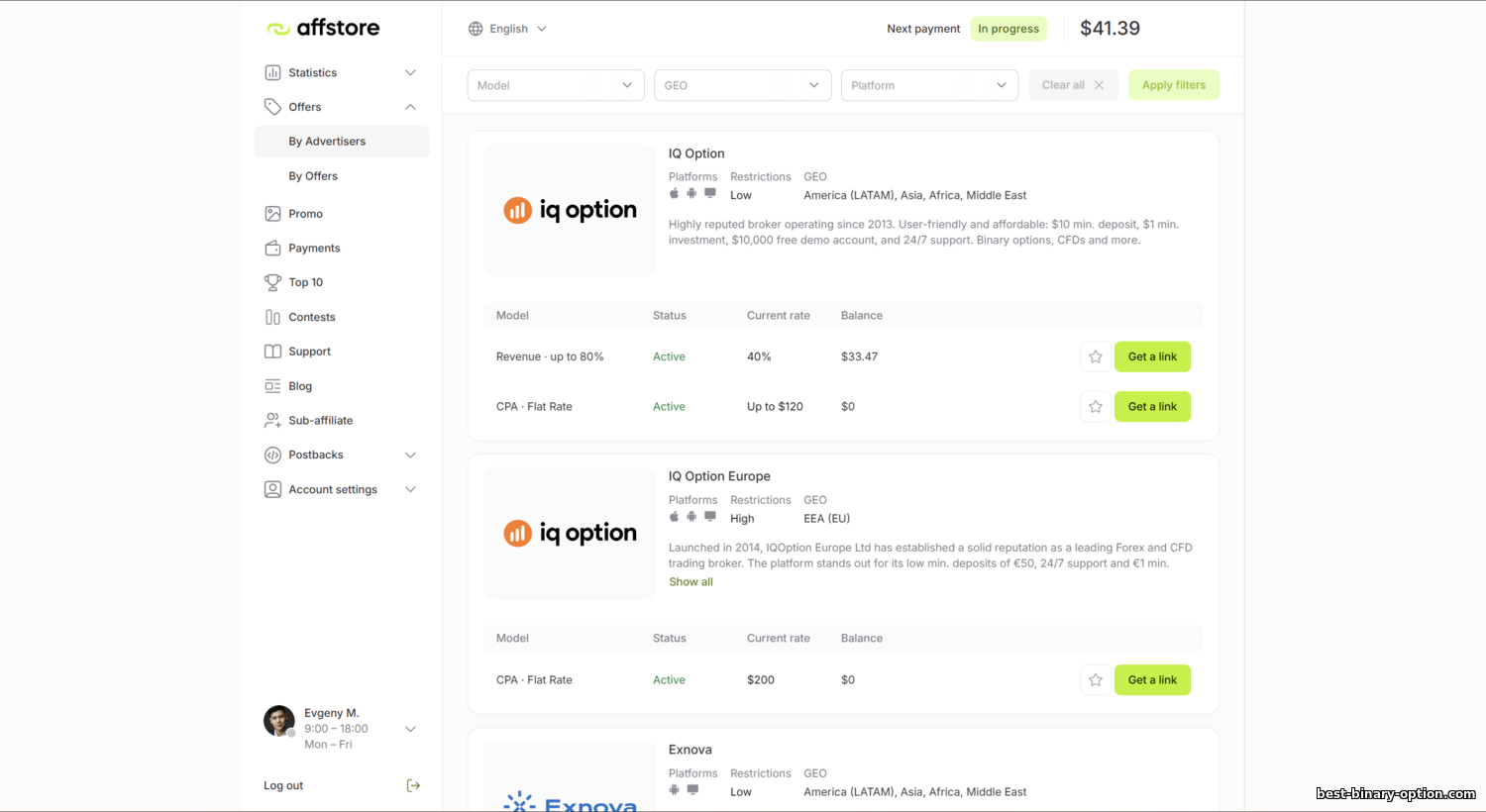Screen dimensions: 1486x812
Task: Click the desktop platform icon for IQ Option Europe
Action: click(x=710, y=516)
